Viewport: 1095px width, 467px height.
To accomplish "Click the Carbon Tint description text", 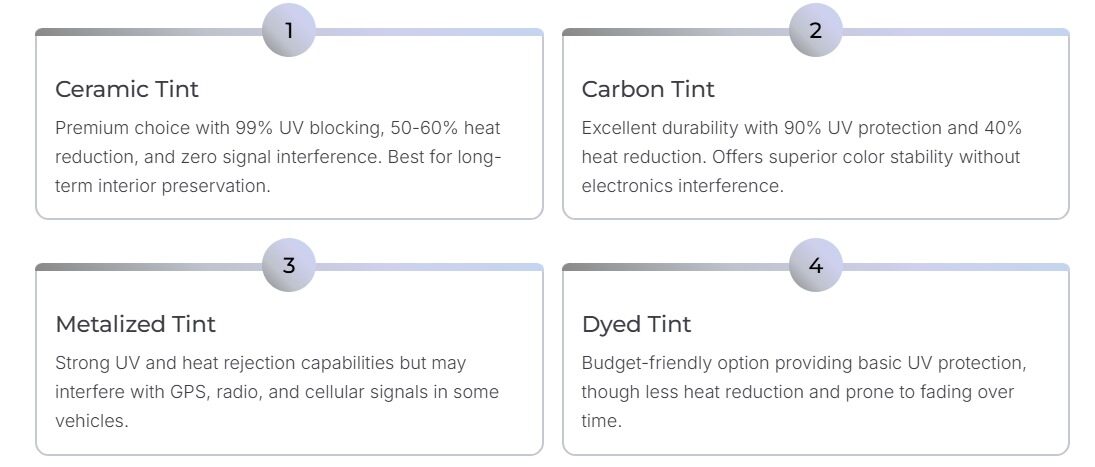I will coord(801,157).
